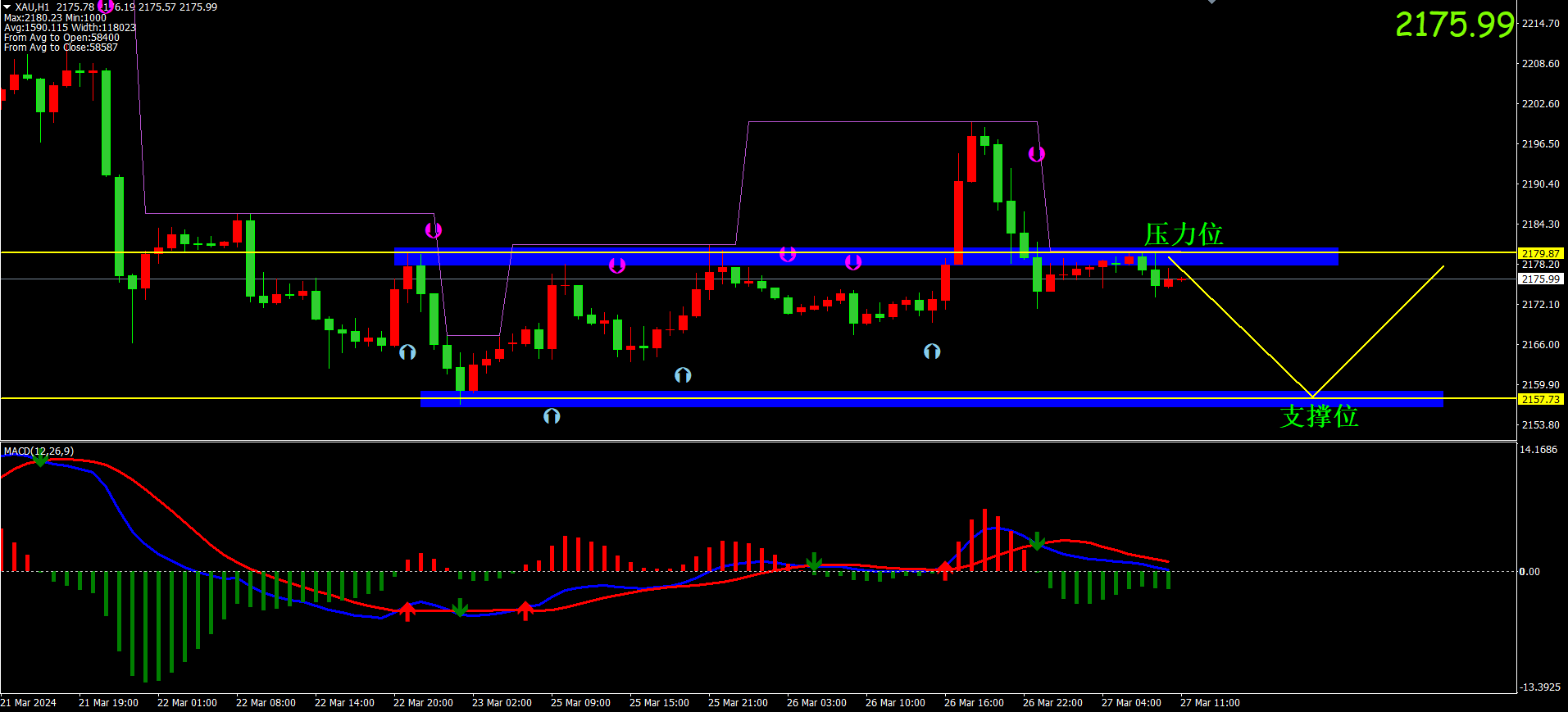
Task: Click the magenta sell arrow above the 26 Mar 22:00 candles
Action: pyautogui.click(x=1037, y=154)
